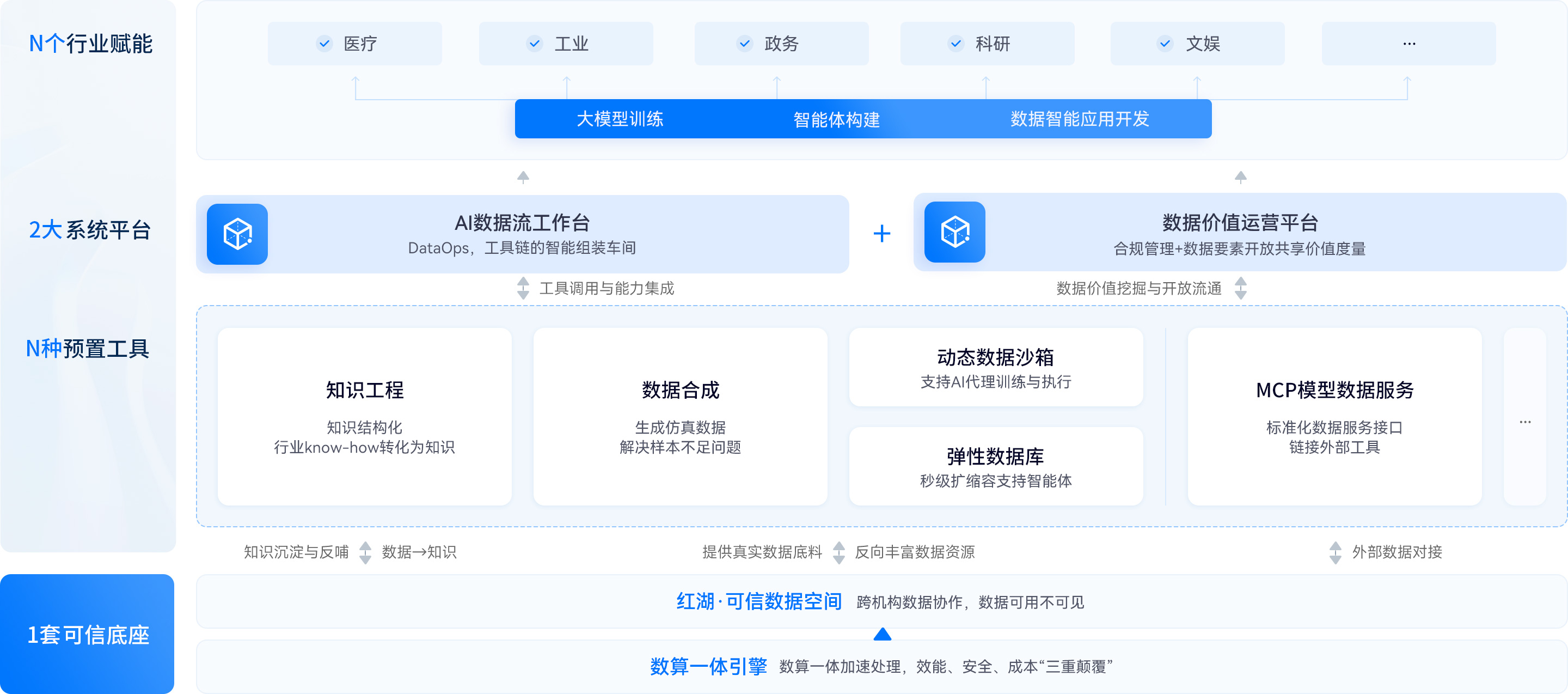Image resolution: width=1568 pixels, height=694 pixels.
Task: Toggle the 文娱 industry entry
Action: tap(1196, 43)
